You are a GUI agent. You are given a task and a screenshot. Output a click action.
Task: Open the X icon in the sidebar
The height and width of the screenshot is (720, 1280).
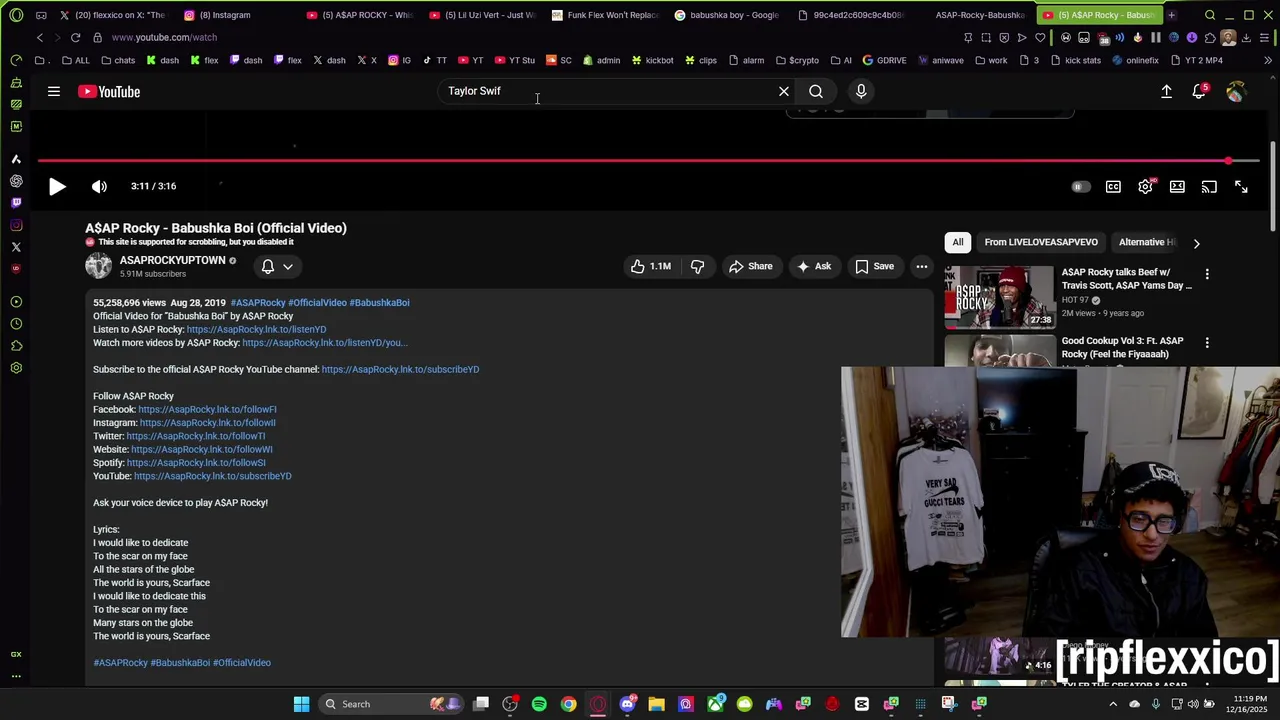coord(16,247)
